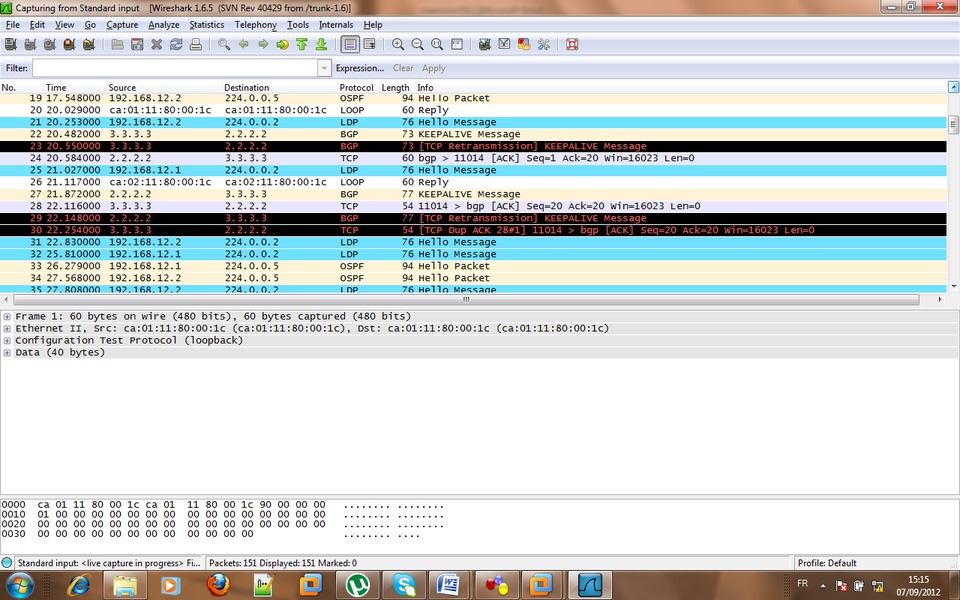Screen dimensions: 960x600
Task: Open the Help lifebuoy icon
Action: coord(572,44)
